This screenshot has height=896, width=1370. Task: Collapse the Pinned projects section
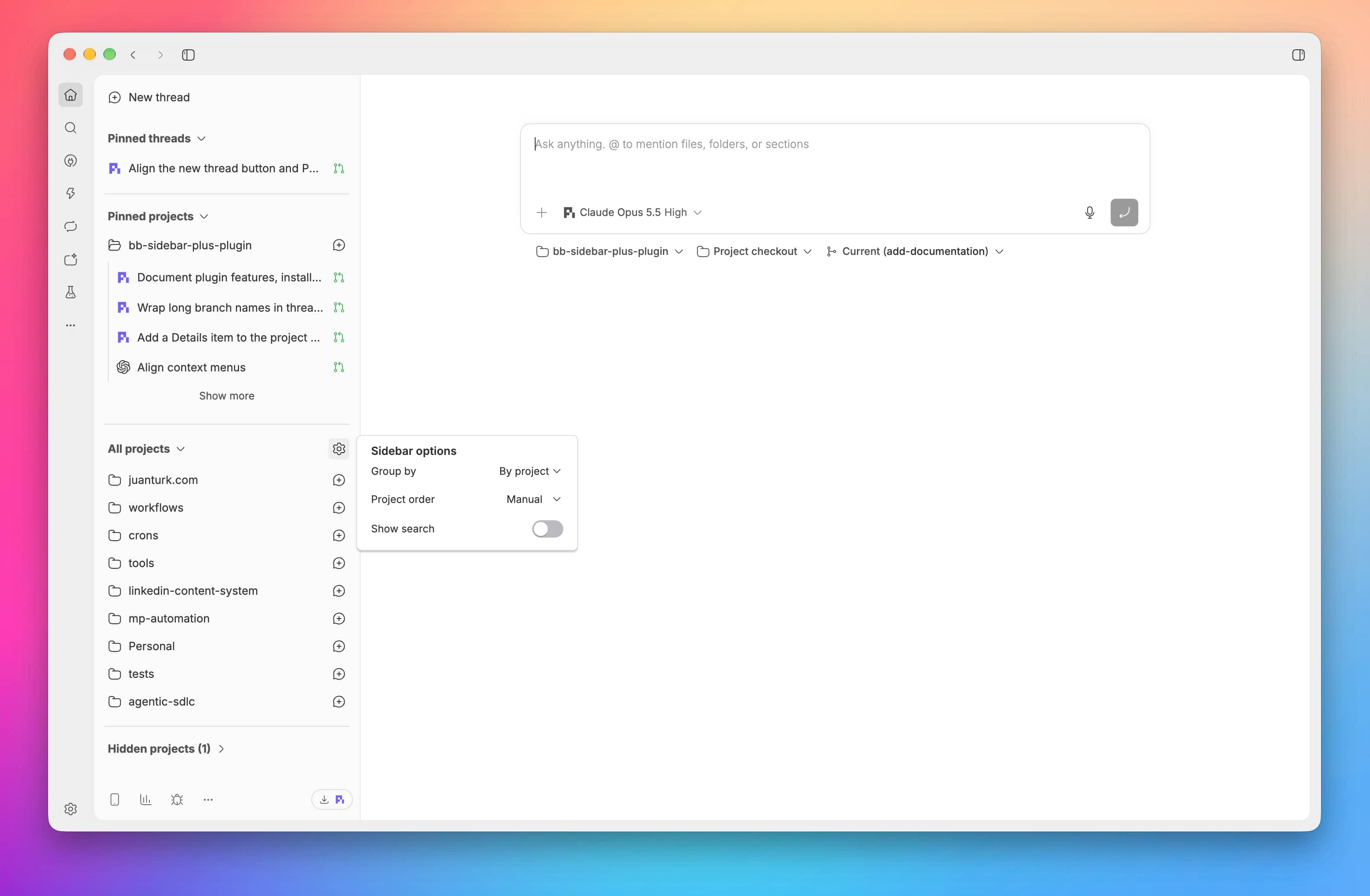click(x=158, y=216)
